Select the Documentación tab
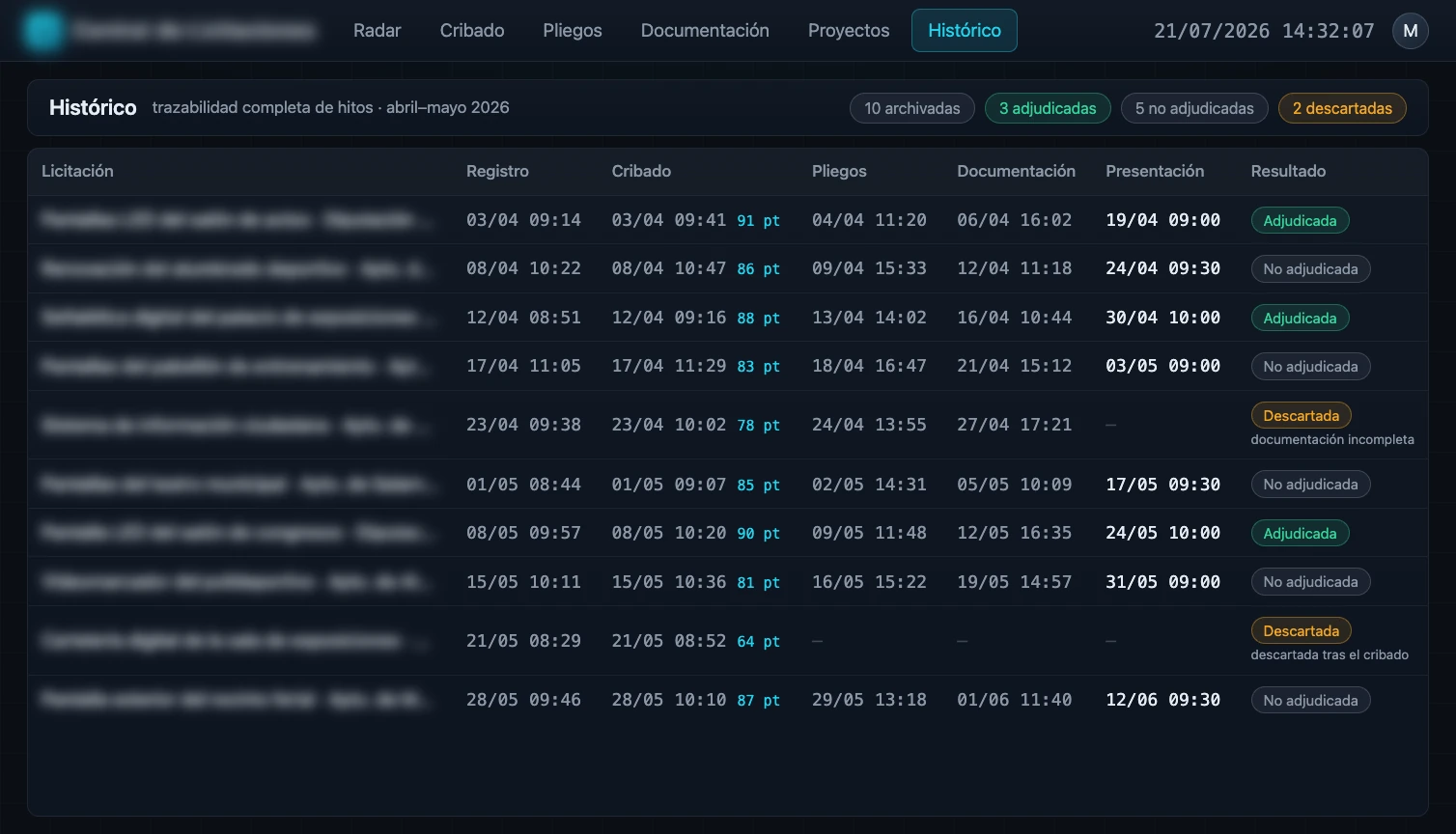Image resolution: width=1456 pixels, height=834 pixels. pyautogui.click(x=705, y=31)
